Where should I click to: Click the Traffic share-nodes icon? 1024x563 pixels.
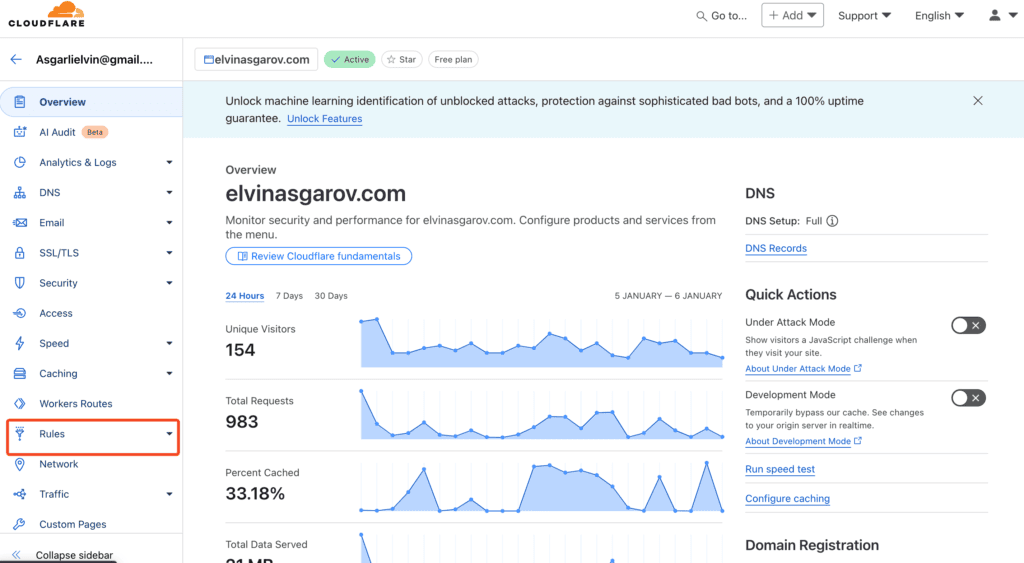point(20,494)
